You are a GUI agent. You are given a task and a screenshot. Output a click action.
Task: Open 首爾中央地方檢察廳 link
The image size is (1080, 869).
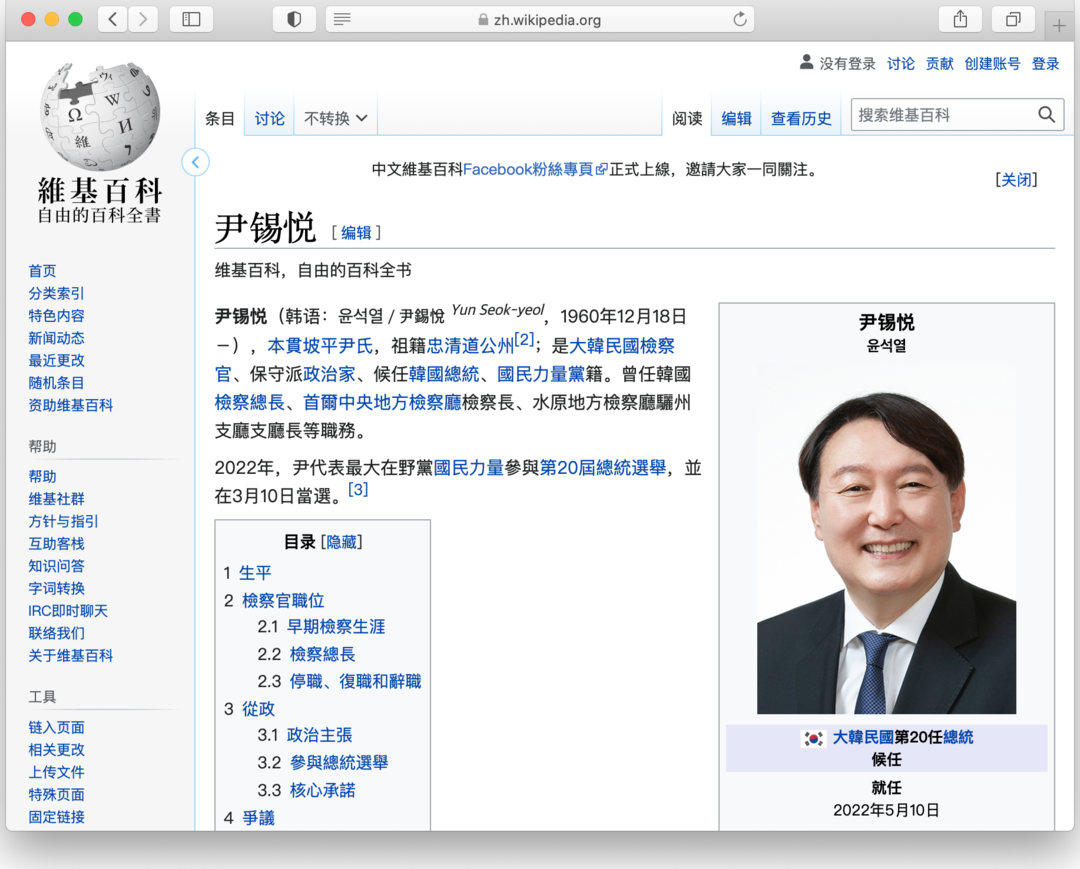382,402
